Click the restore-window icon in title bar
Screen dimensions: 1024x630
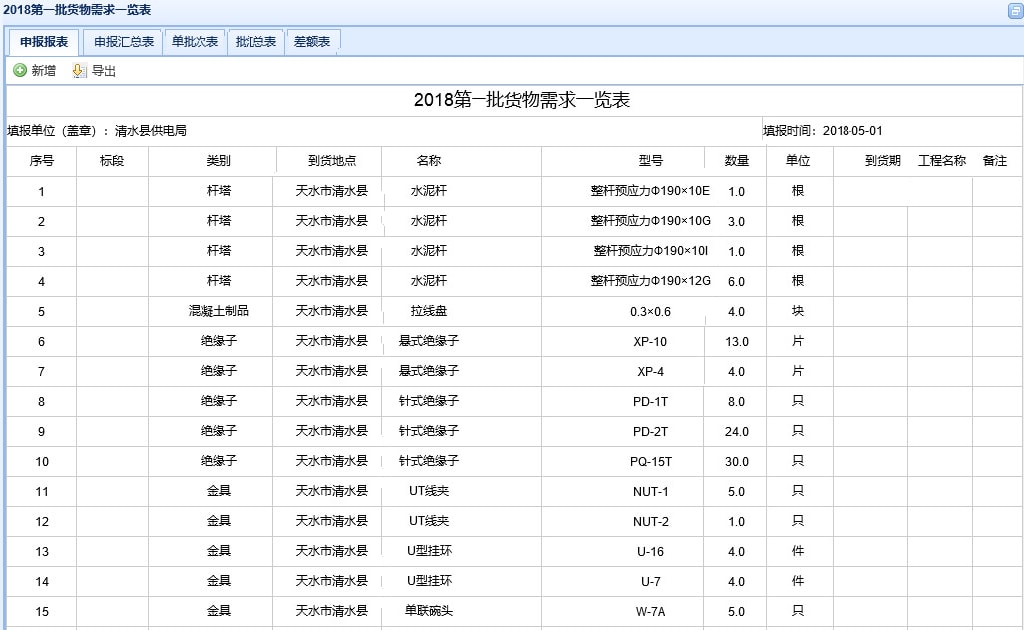point(1015,10)
